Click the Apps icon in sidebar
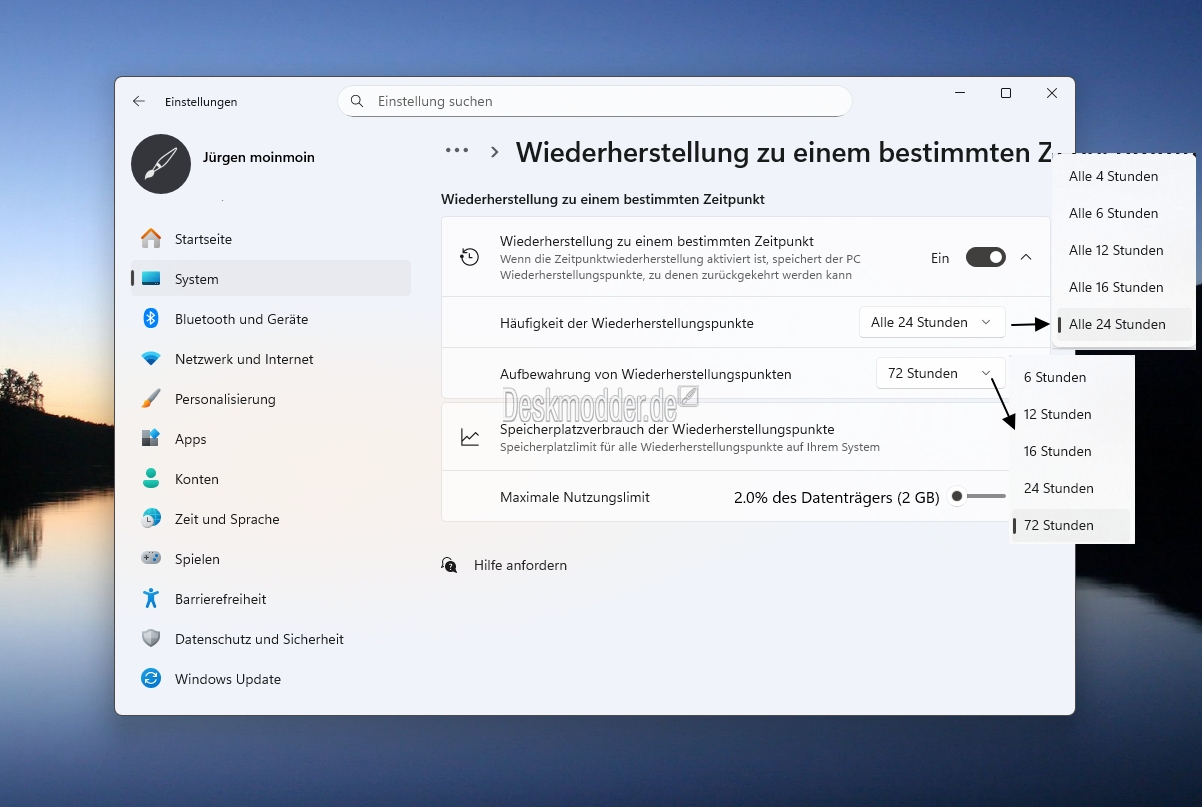 [x=151, y=439]
